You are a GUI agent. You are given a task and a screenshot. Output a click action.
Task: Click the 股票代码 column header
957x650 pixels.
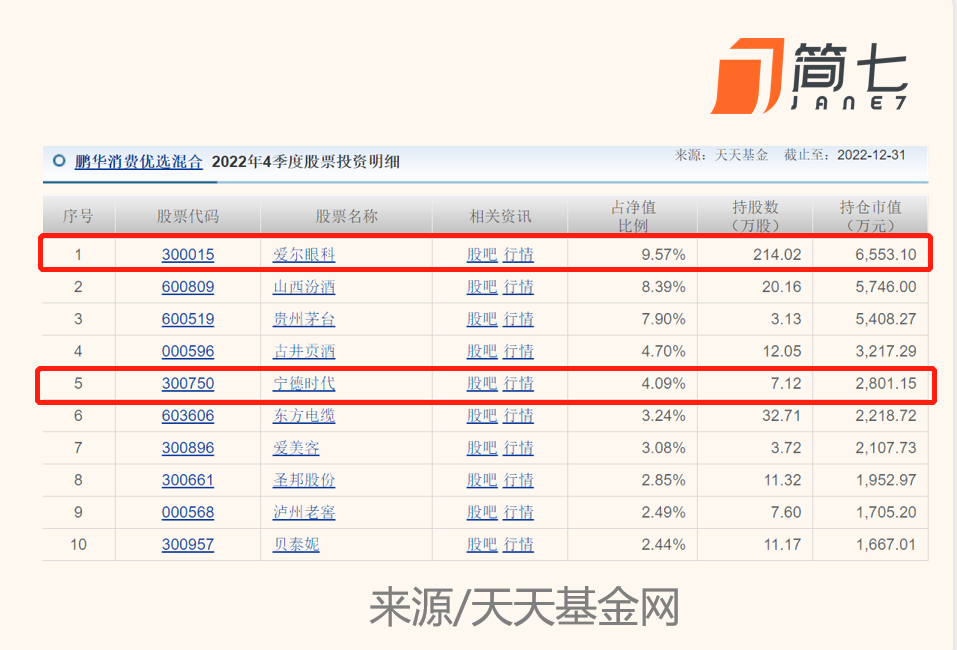[x=188, y=216]
